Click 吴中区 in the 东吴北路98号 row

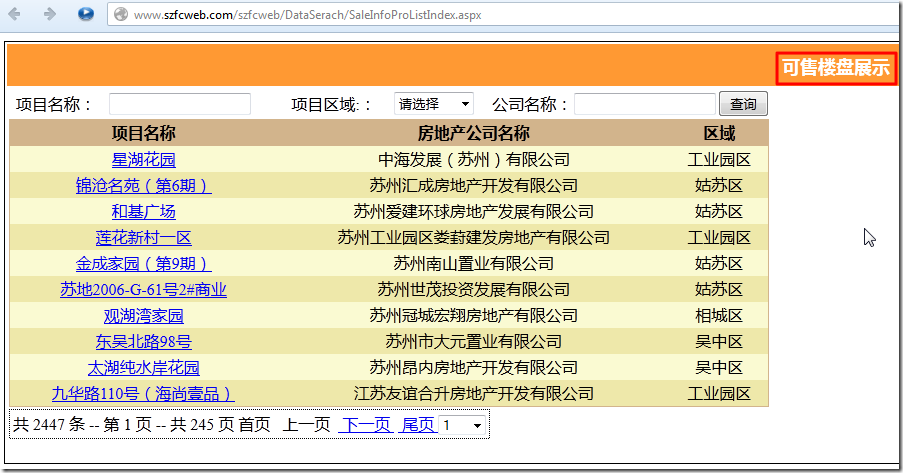(x=719, y=342)
